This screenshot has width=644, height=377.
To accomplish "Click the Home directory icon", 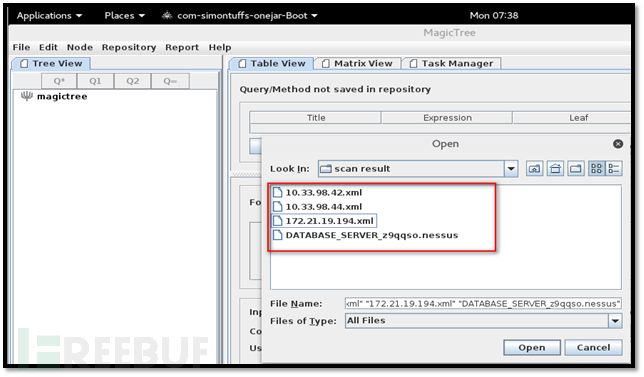I will point(555,168).
